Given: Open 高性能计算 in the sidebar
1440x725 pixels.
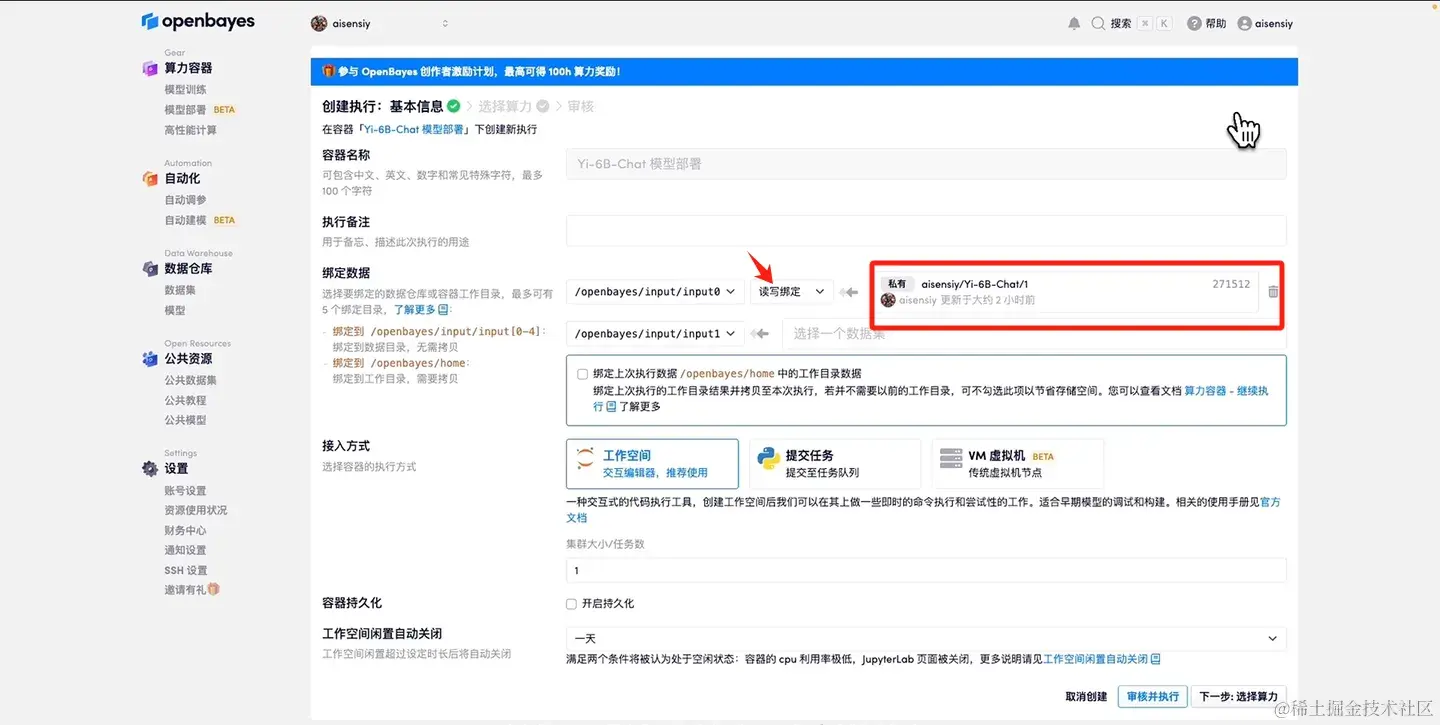Looking at the screenshot, I should coord(190,130).
